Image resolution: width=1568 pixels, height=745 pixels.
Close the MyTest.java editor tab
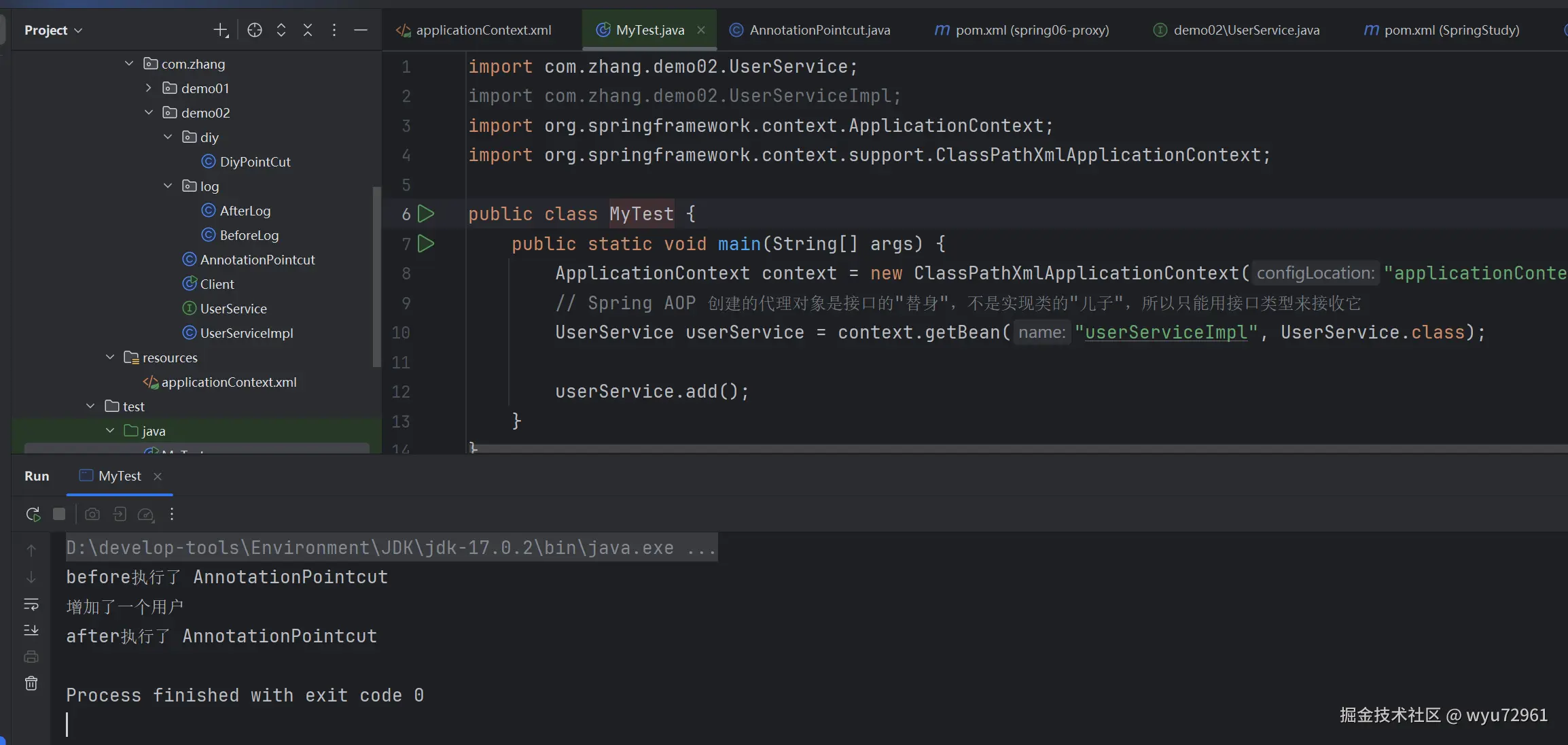(x=701, y=30)
